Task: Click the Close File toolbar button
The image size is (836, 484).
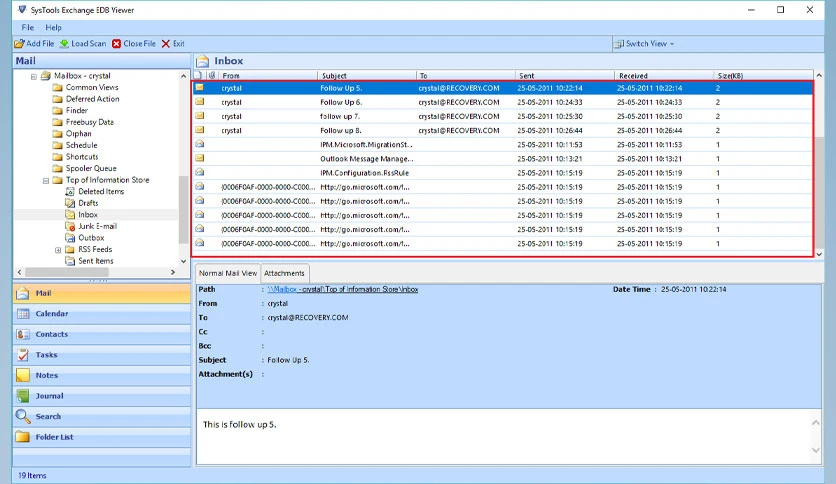Action: (x=134, y=44)
